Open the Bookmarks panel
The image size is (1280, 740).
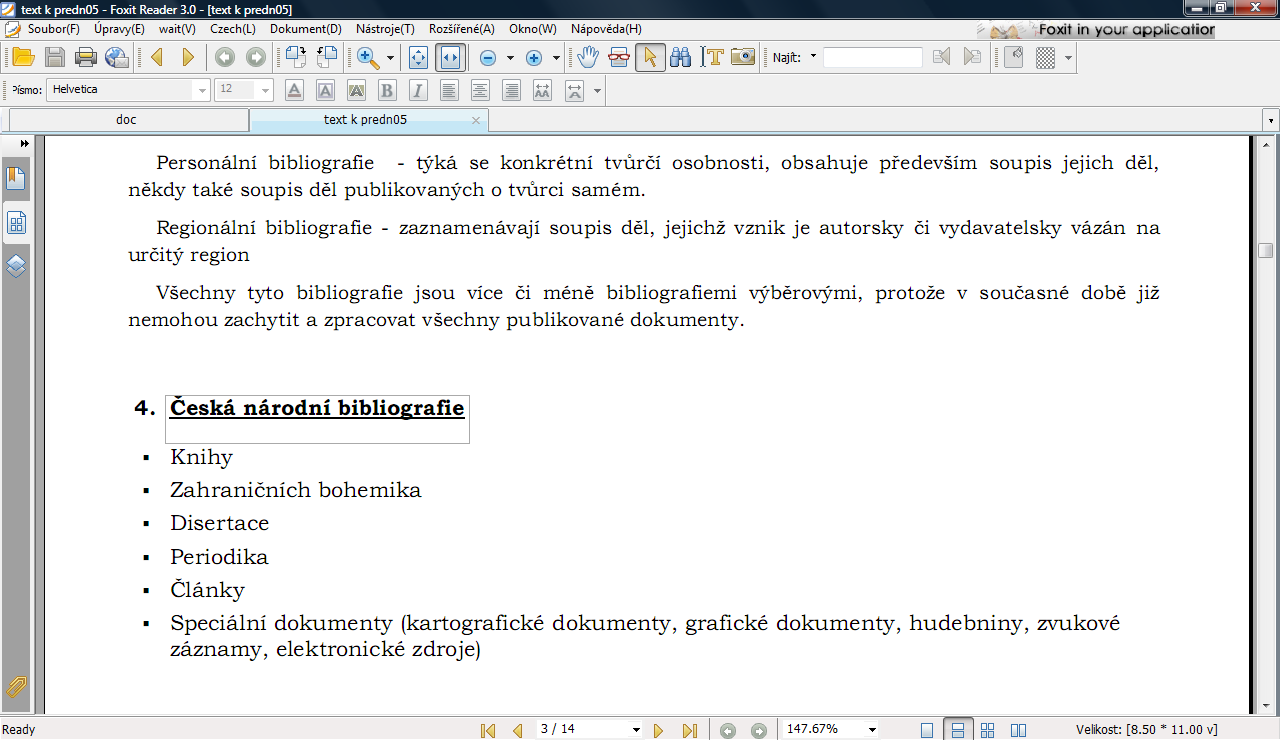[x=16, y=180]
